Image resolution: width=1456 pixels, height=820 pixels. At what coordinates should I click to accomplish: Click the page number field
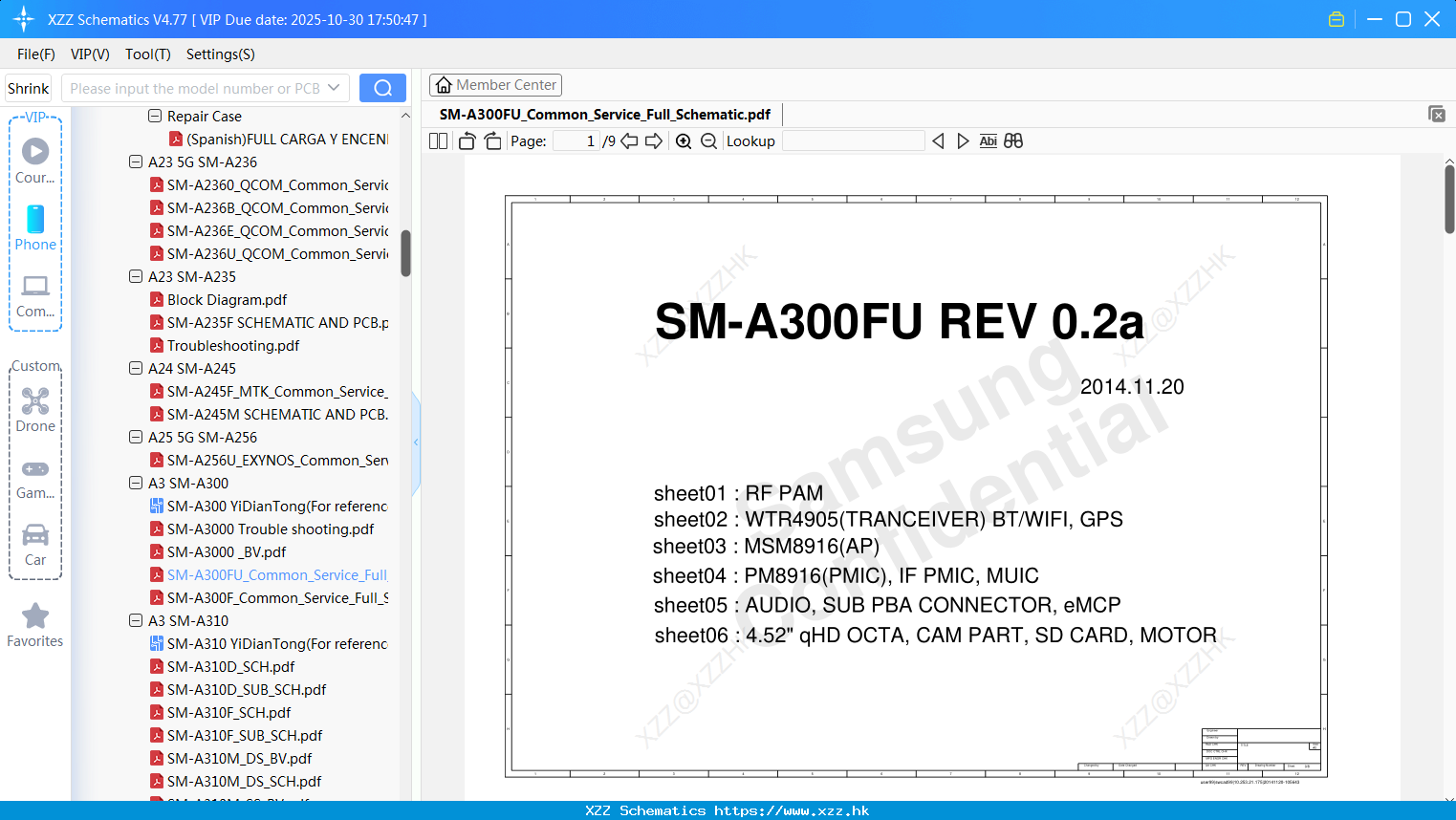[576, 141]
